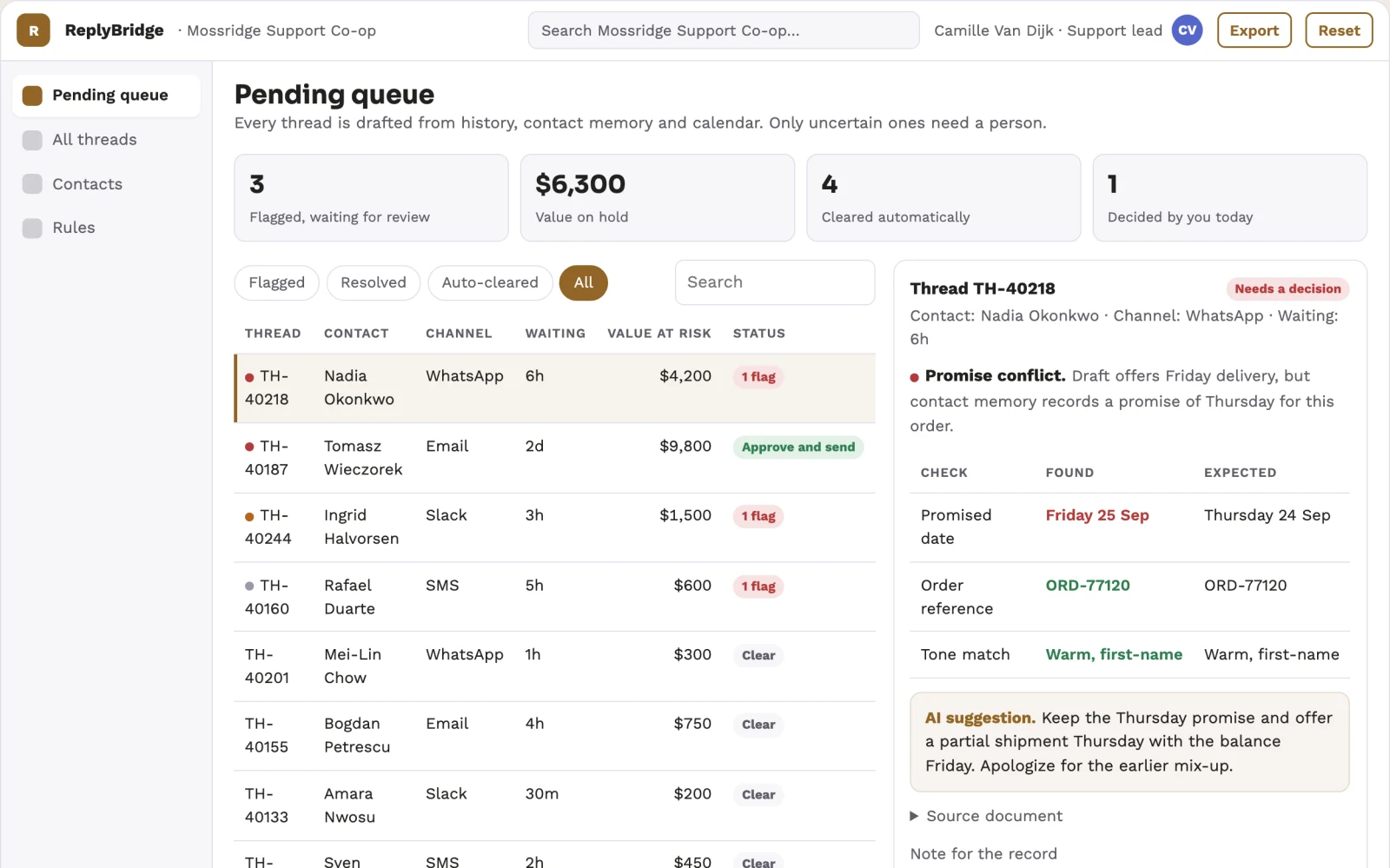Viewport: 1390px width, 868px height.
Task: Click the Pending queue sidebar icon
Action: point(32,96)
